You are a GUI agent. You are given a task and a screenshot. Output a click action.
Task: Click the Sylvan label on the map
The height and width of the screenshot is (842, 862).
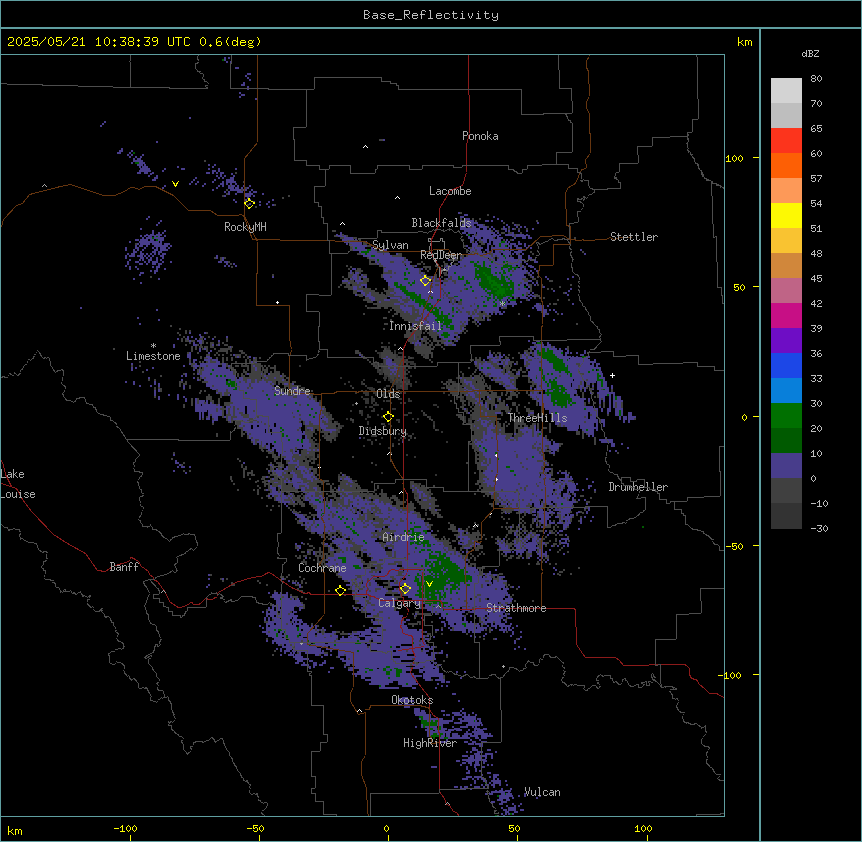point(390,245)
